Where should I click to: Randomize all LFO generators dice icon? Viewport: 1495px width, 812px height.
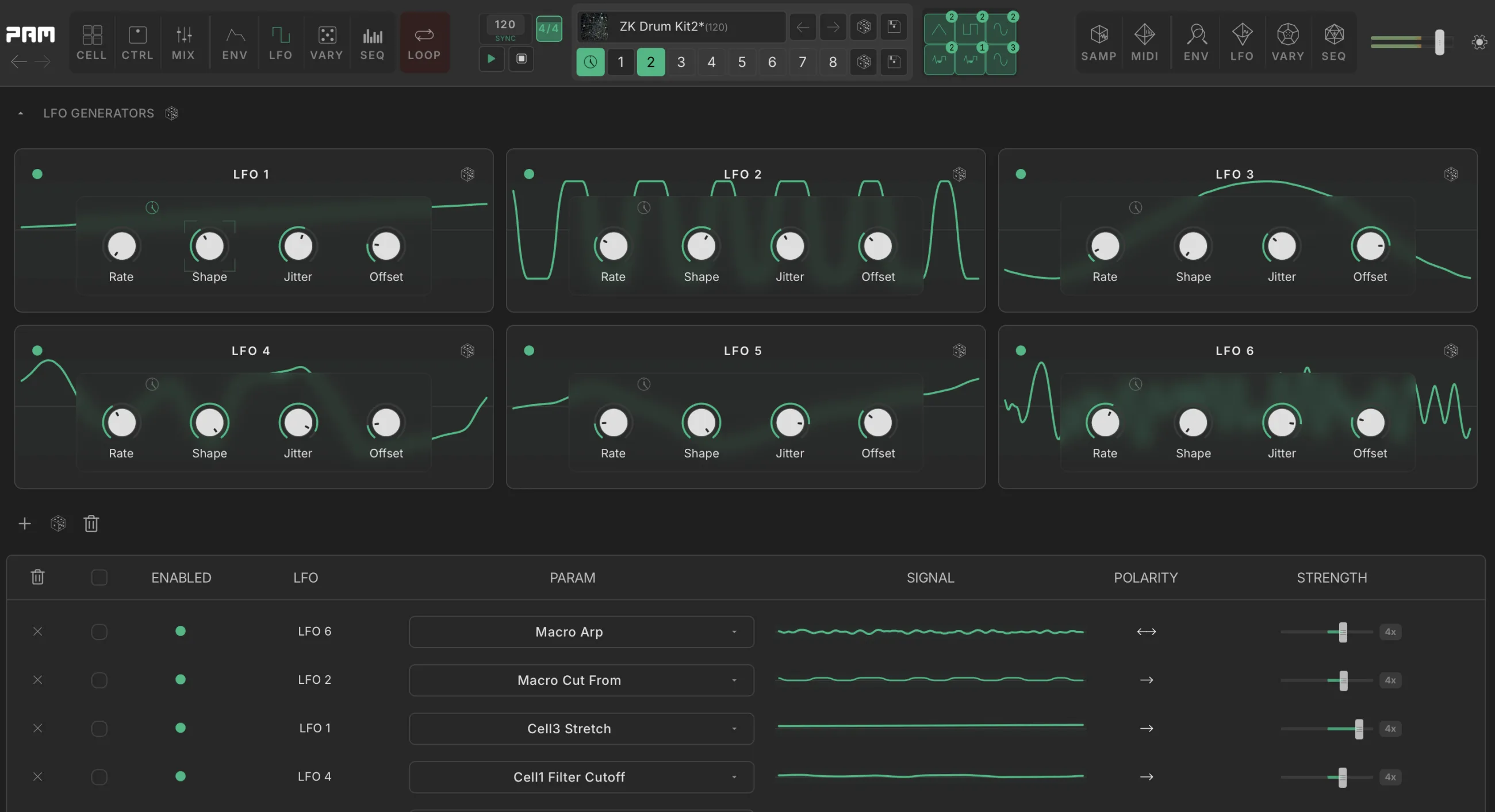click(x=171, y=113)
